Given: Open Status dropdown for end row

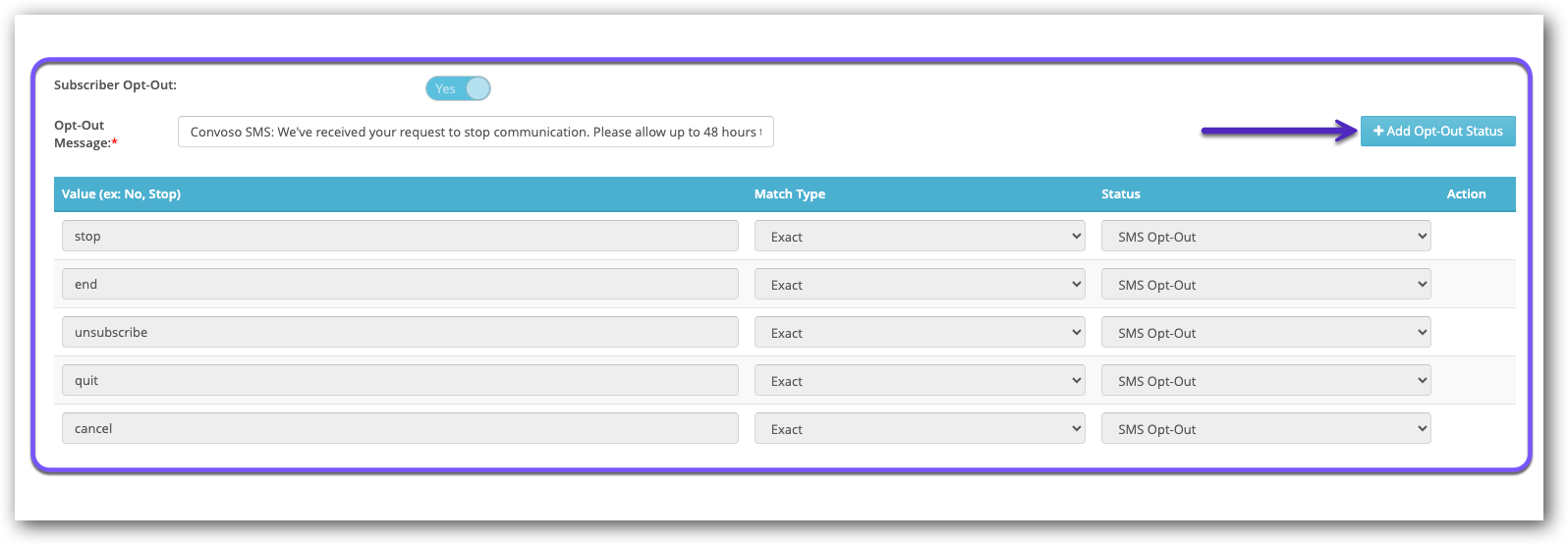Looking at the screenshot, I should point(1265,284).
